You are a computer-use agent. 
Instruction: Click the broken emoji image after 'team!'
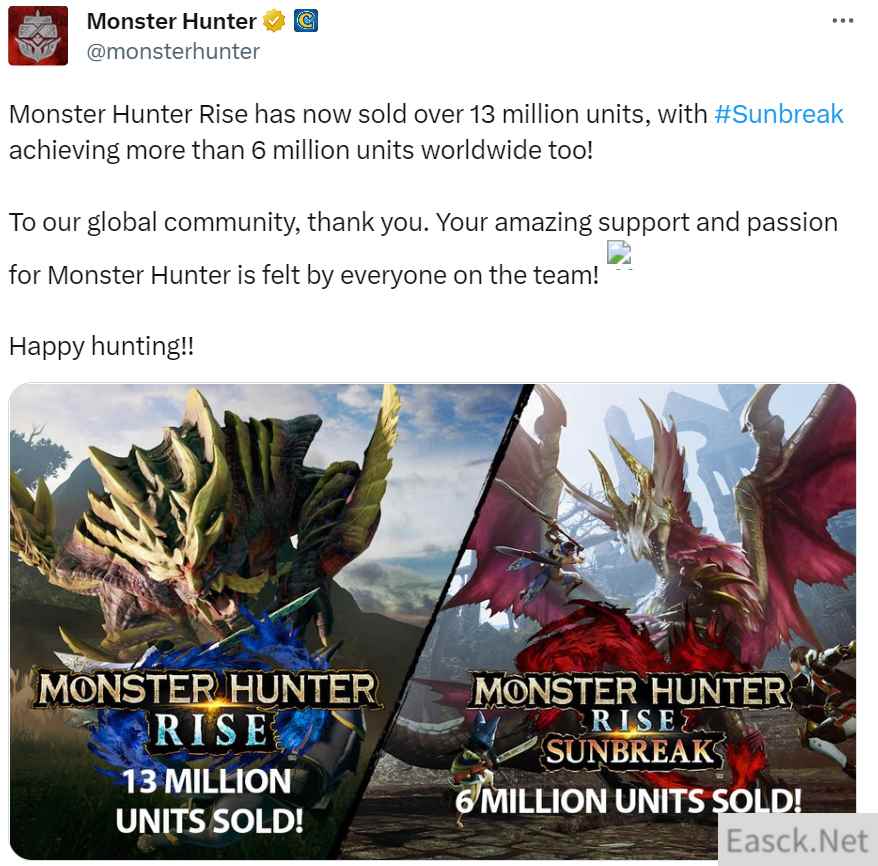[x=619, y=254]
